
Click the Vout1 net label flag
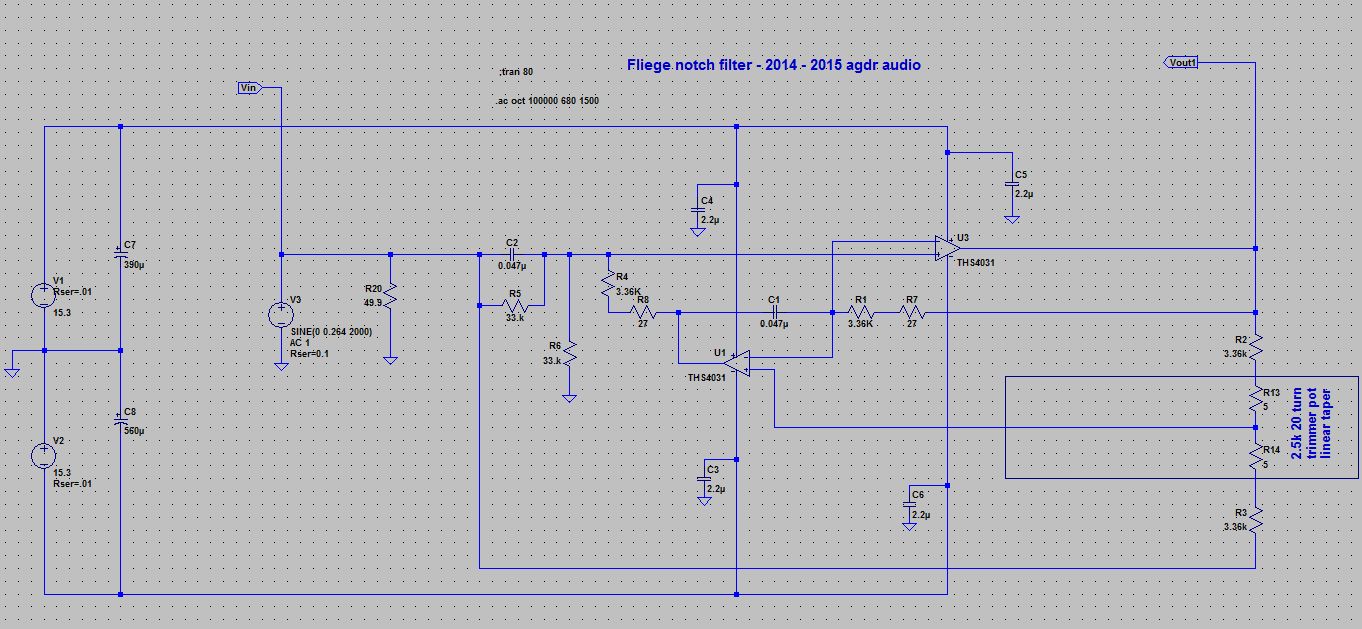pyautogui.click(x=1183, y=62)
